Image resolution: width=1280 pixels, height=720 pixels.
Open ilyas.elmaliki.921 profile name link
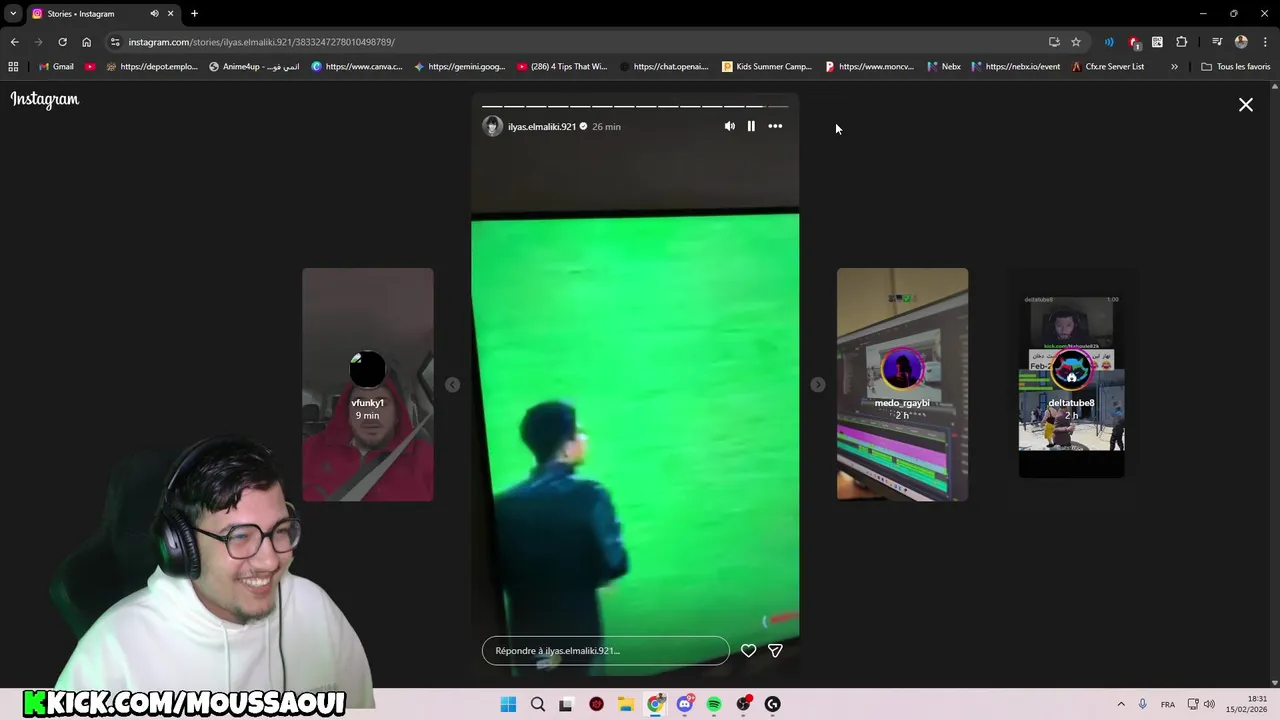click(542, 127)
